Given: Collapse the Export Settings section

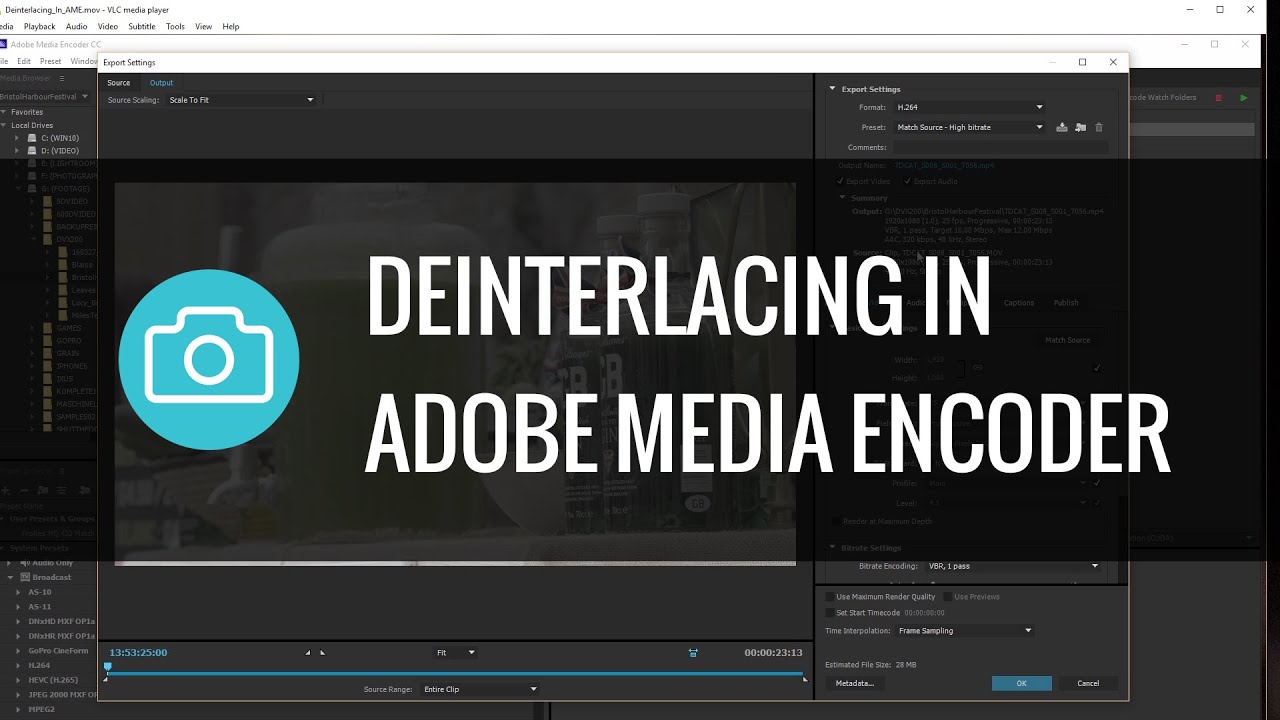Looking at the screenshot, I should 832,89.
